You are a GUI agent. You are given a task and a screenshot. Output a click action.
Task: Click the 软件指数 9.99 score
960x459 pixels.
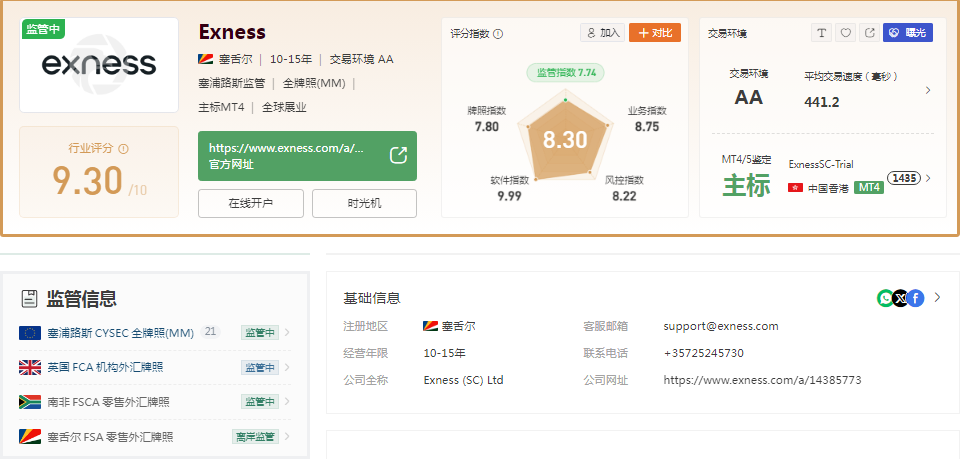(510, 196)
